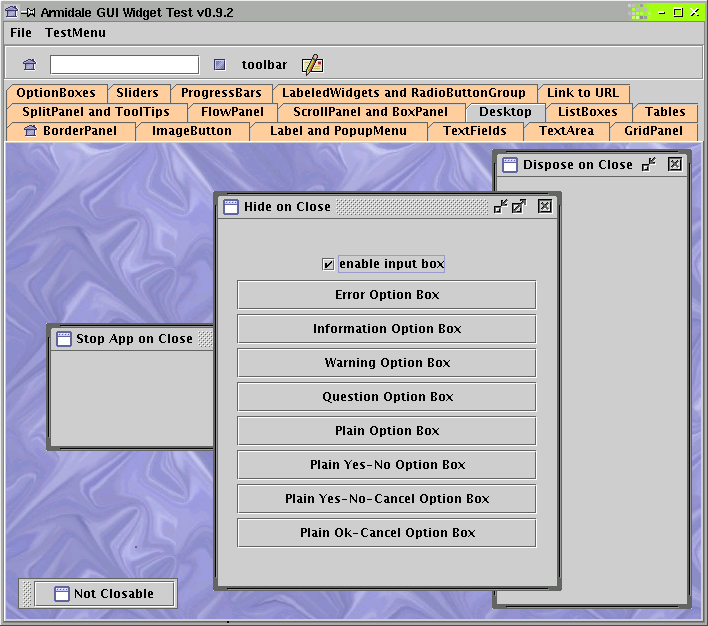Click the Error Option Box button
This screenshot has width=708, height=626.
(387, 295)
